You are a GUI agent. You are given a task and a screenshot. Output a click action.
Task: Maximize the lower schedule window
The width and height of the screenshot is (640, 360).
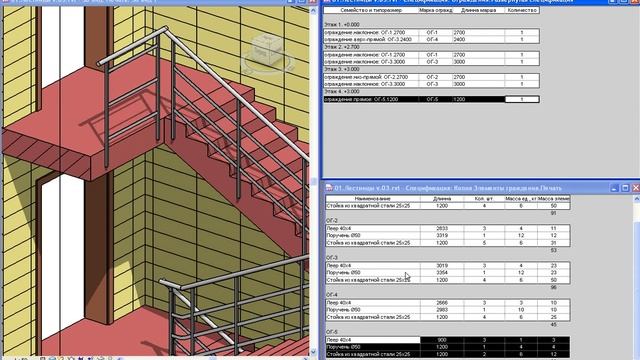pos(625,188)
